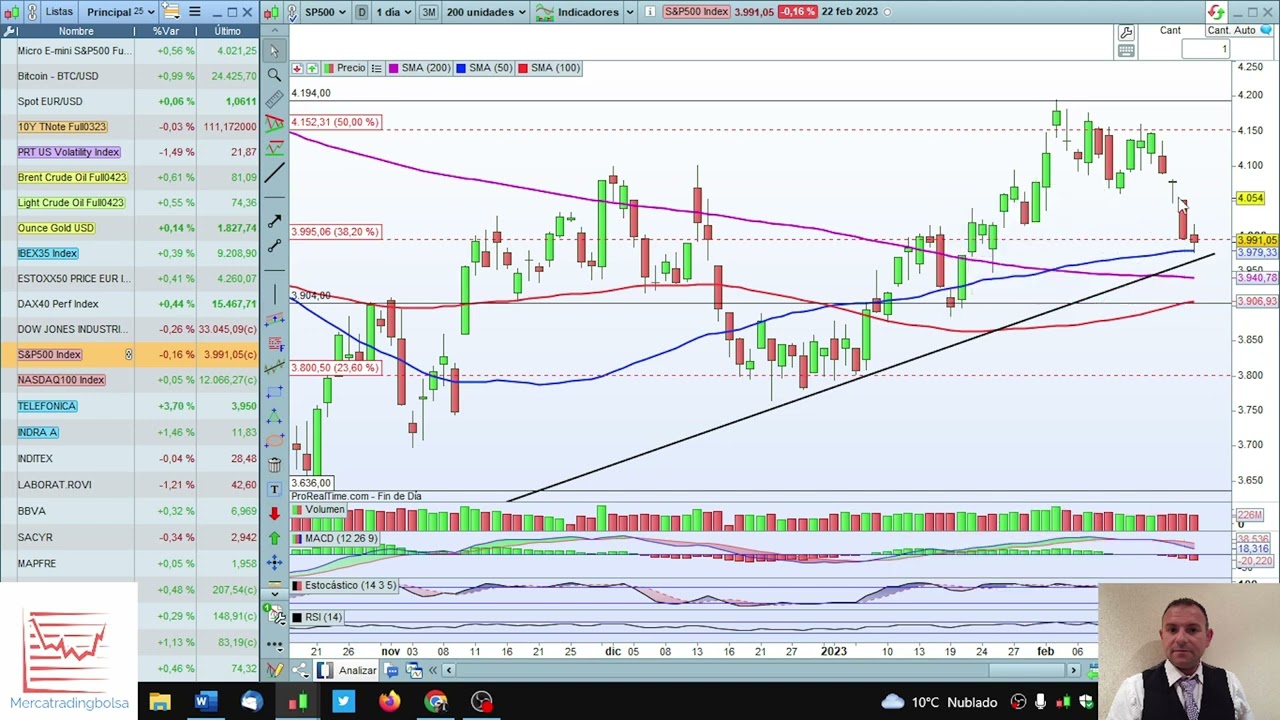Sort list by Último column header
Viewport: 1280px width, 720px height.
click(x=227, y=31)
